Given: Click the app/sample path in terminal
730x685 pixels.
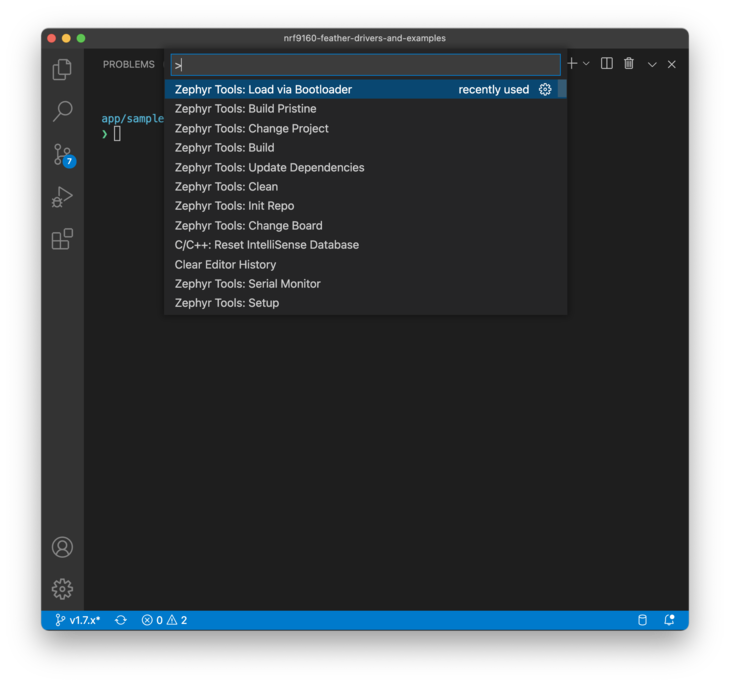Looking at the screenshot, I should pos(133,118).
